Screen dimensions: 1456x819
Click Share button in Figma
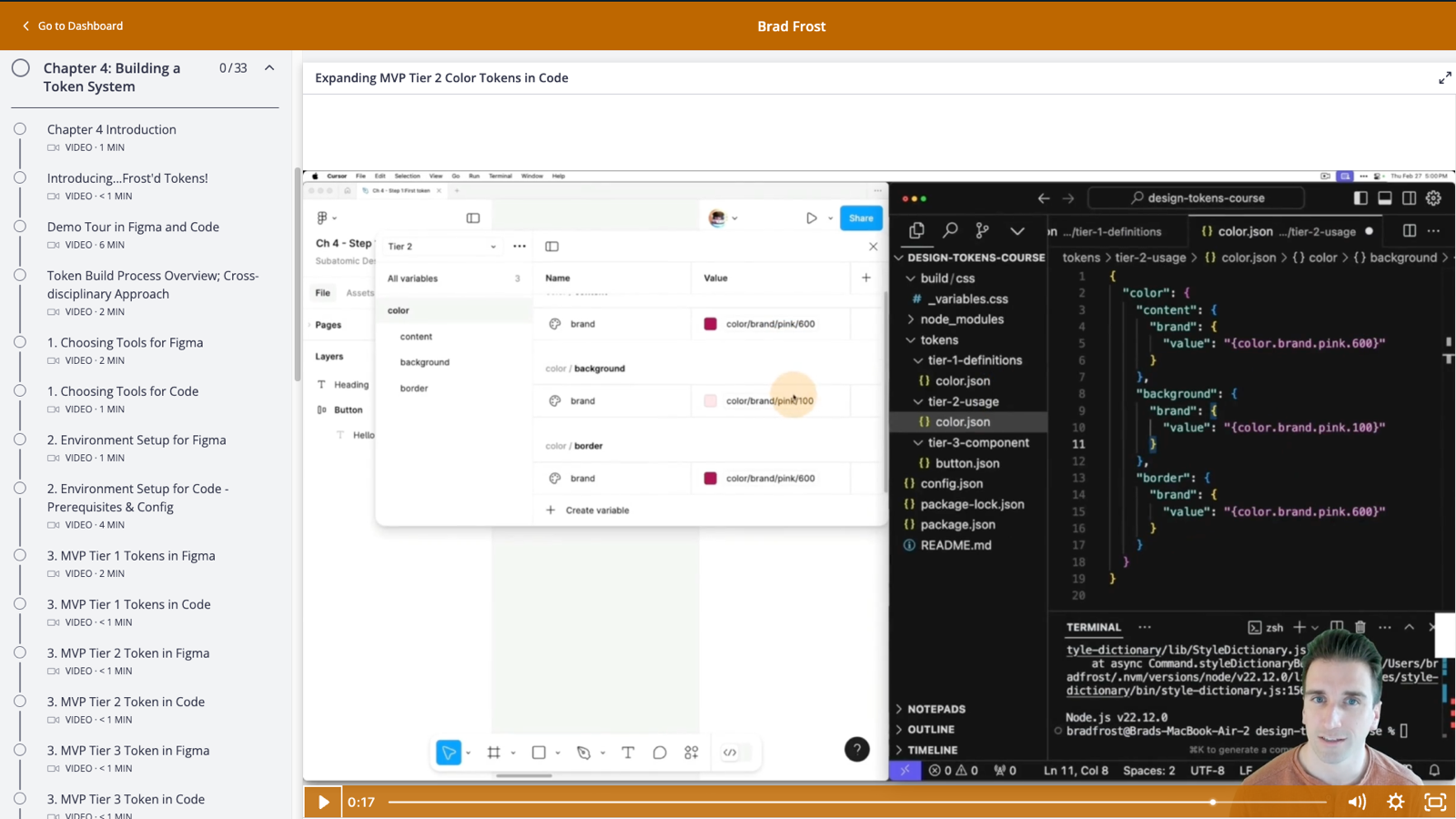tap(861, 218)
